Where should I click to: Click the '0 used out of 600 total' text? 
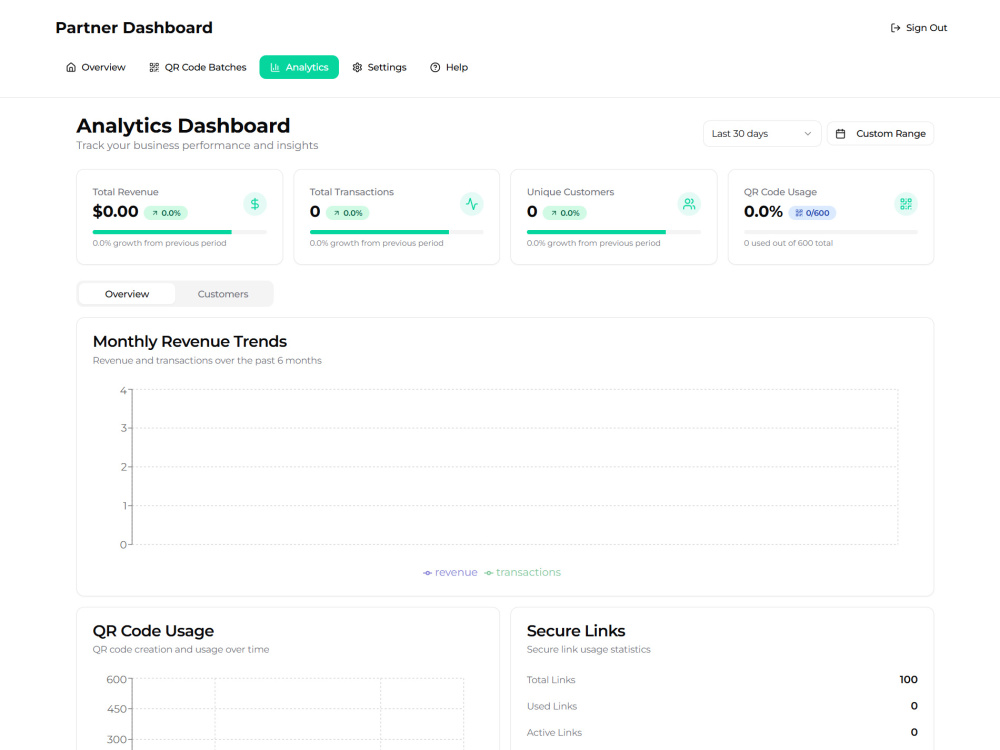[x=788, y=243]
